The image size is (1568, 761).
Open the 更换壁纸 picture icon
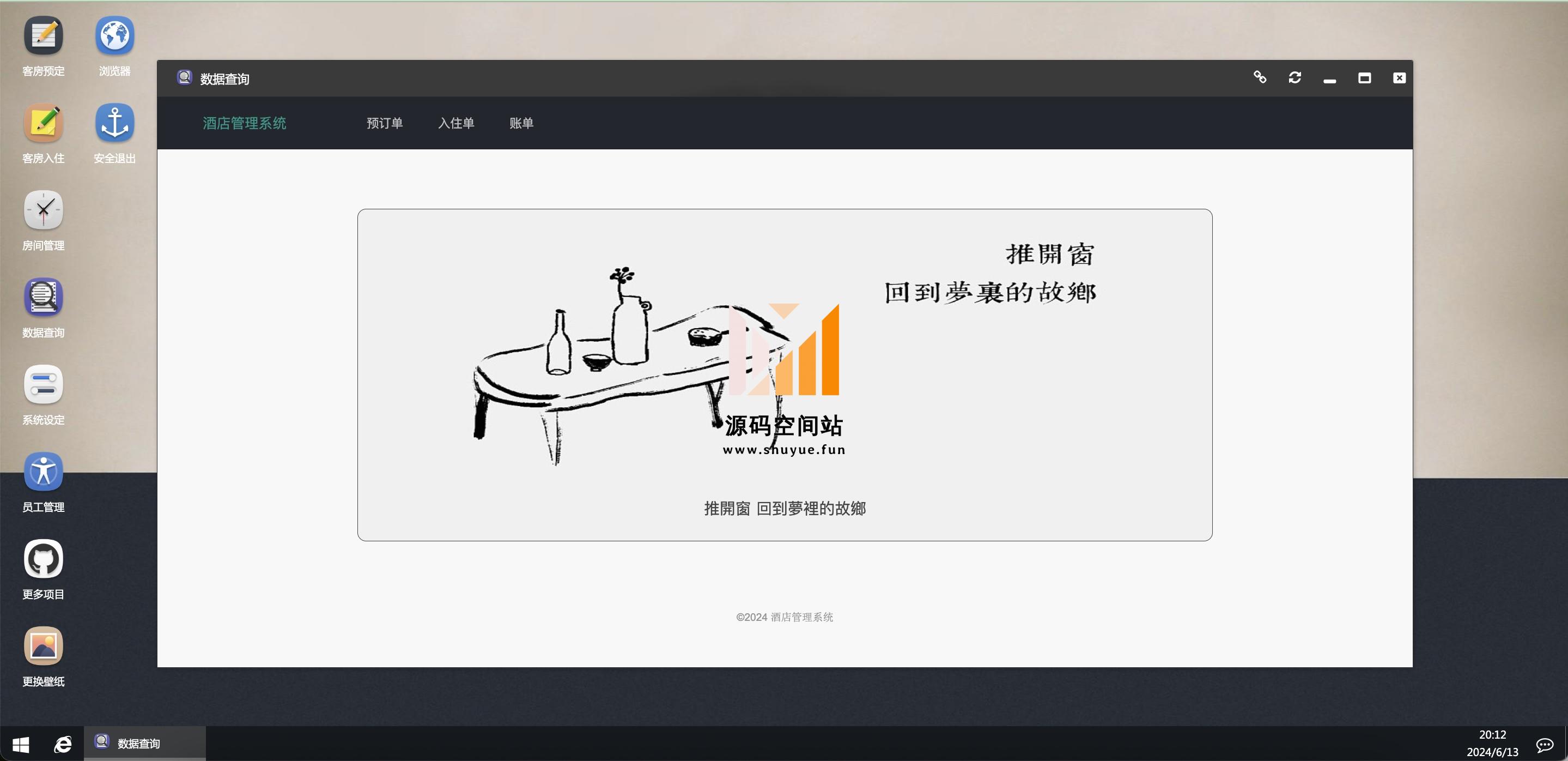(43, 645)
